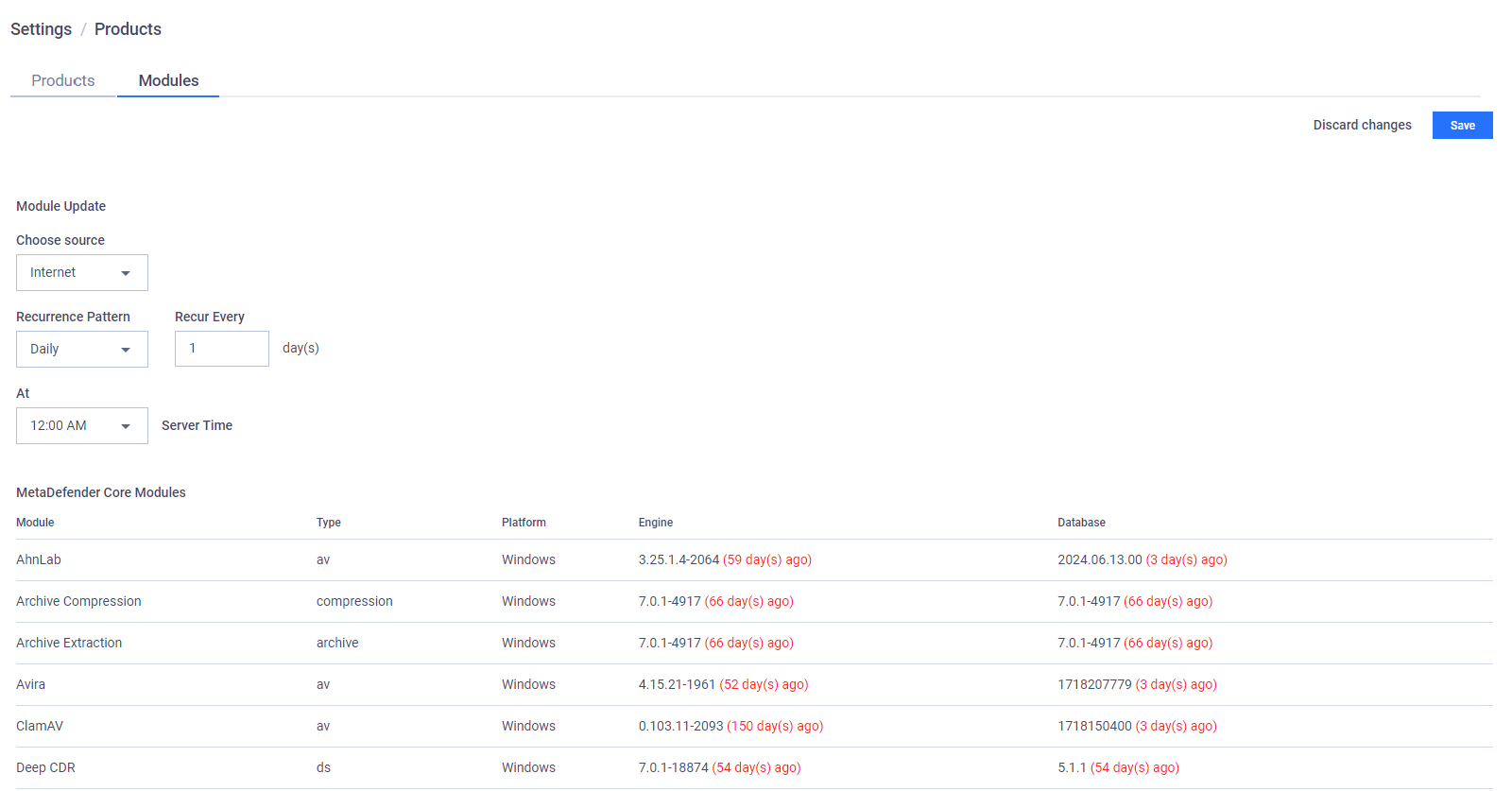Click the Database column header
This screenshot has height=791, width=1512.
click(1081, 523)
